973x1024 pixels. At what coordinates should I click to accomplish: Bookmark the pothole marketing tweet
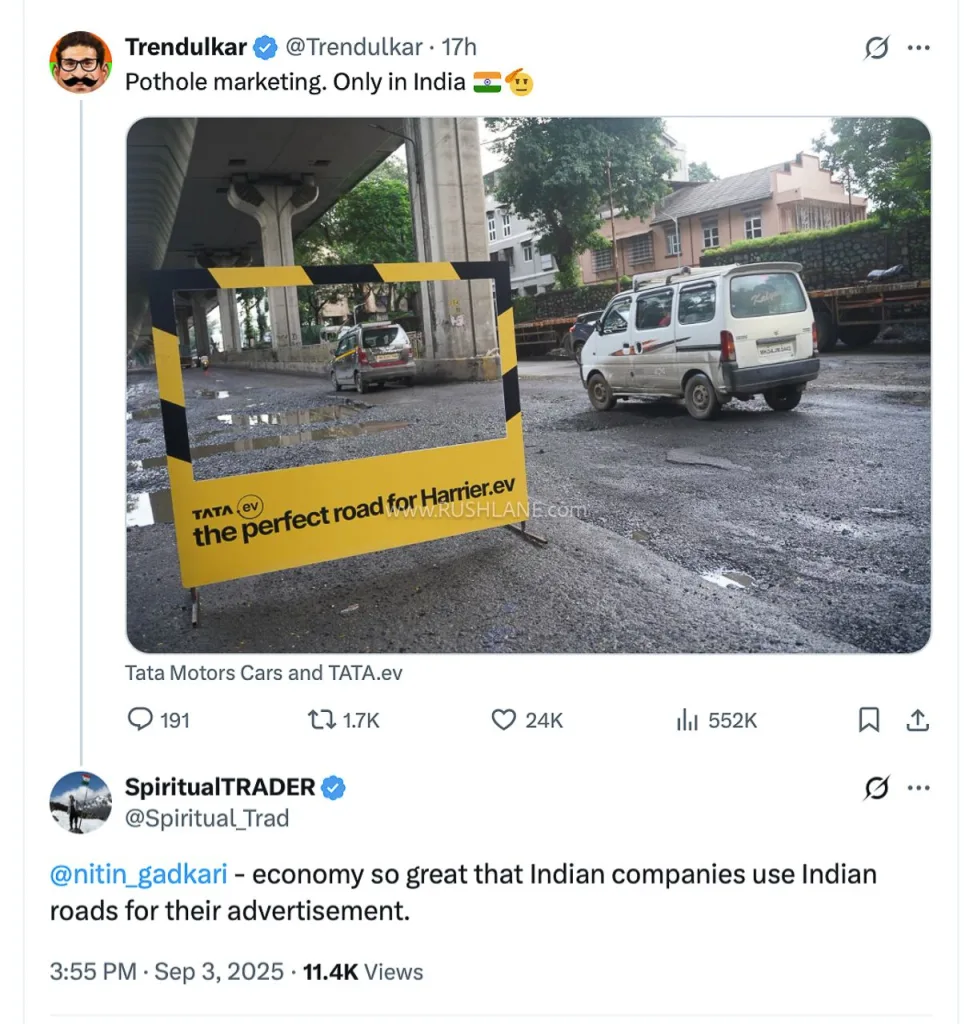(x=869, y=719)
